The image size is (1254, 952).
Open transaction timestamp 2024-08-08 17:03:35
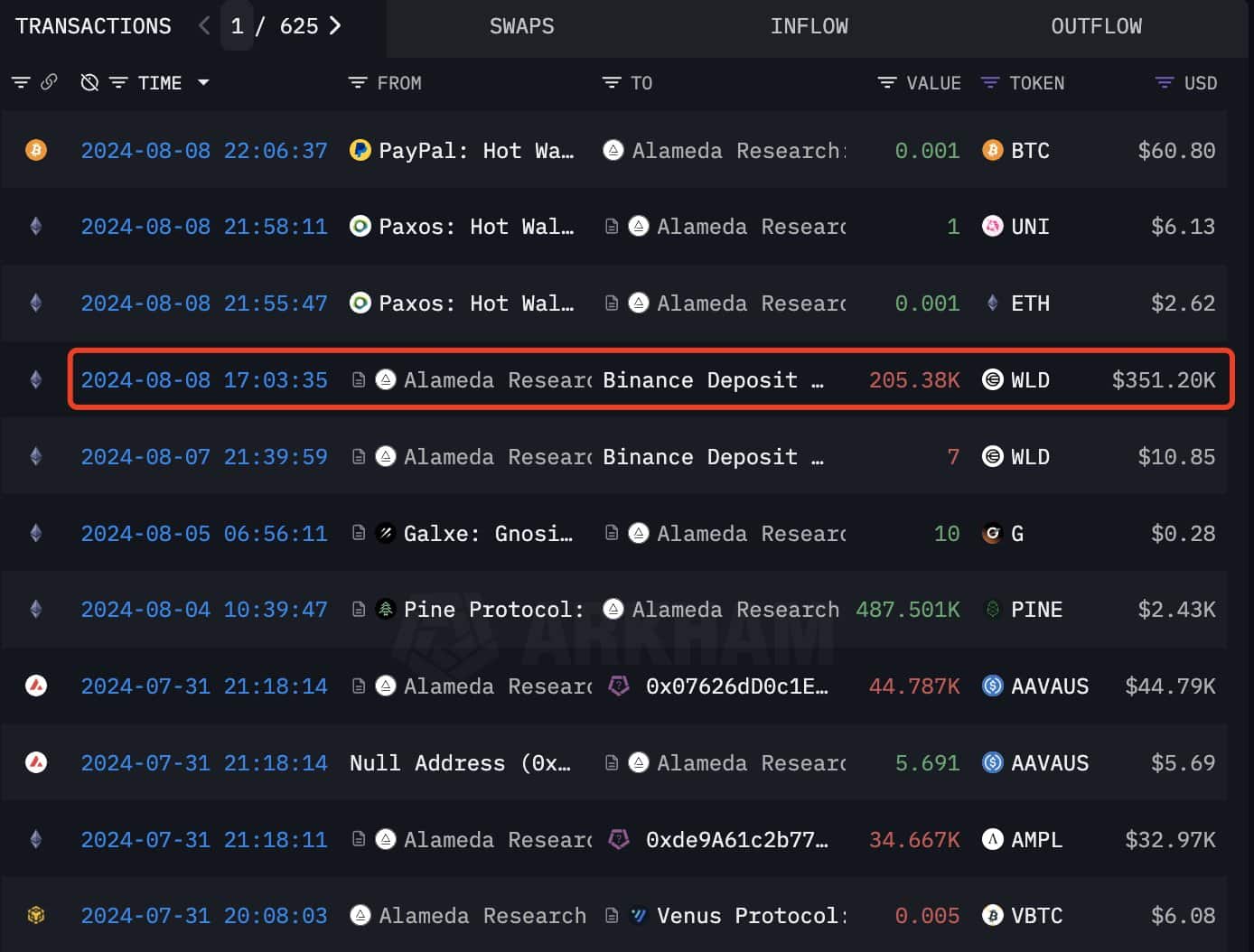pyautogui.click(x=204, y=379)
